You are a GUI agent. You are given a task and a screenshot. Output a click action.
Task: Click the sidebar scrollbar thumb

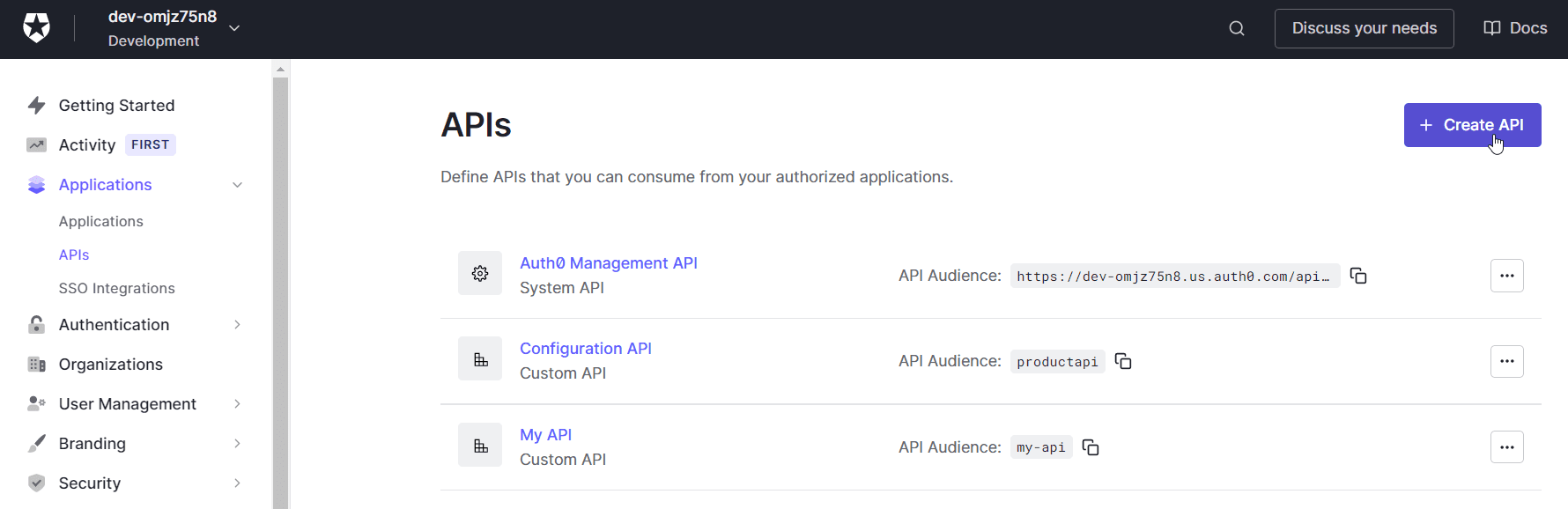280,292
